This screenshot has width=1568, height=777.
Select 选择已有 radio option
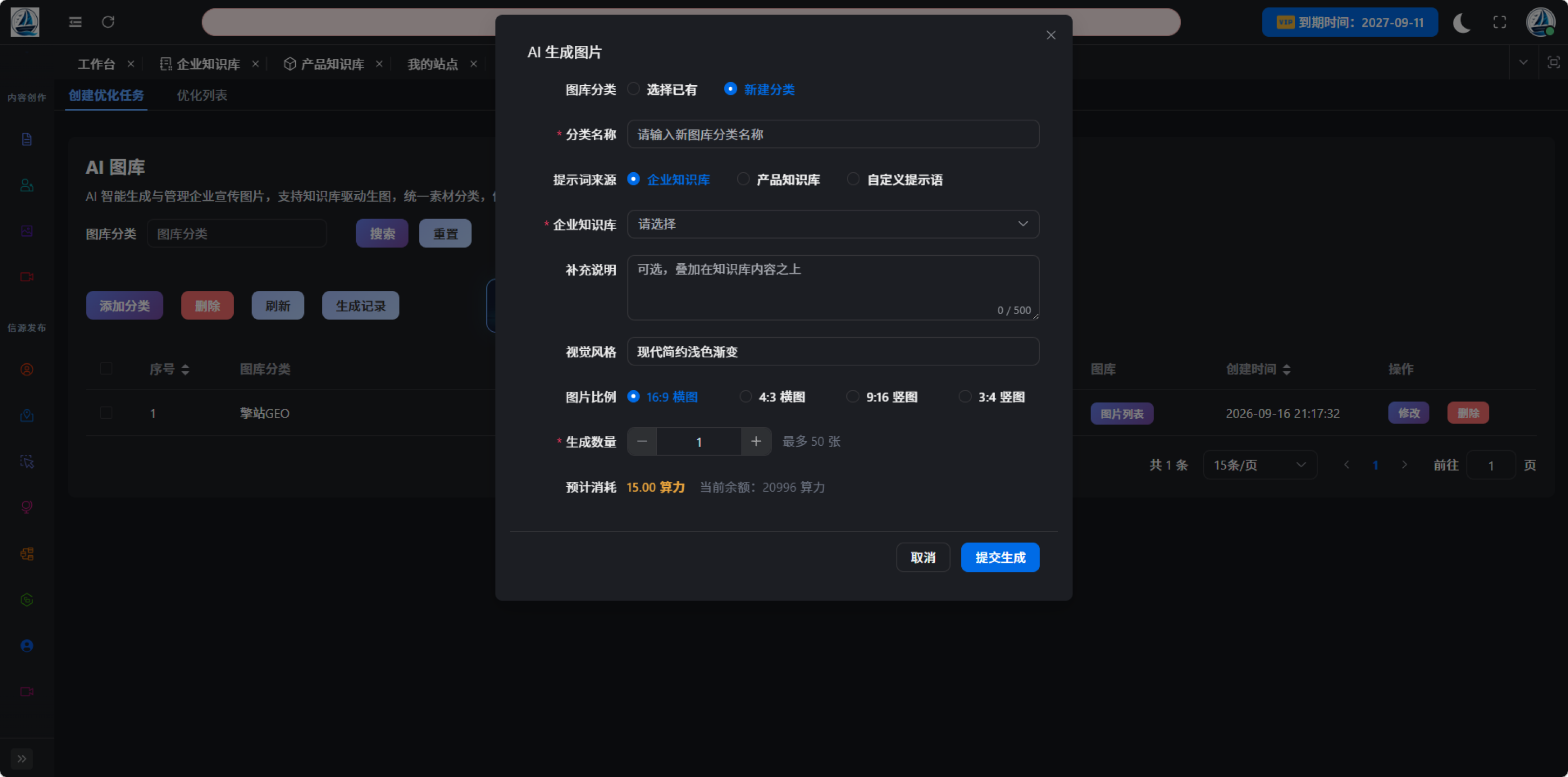click(662, 90)
